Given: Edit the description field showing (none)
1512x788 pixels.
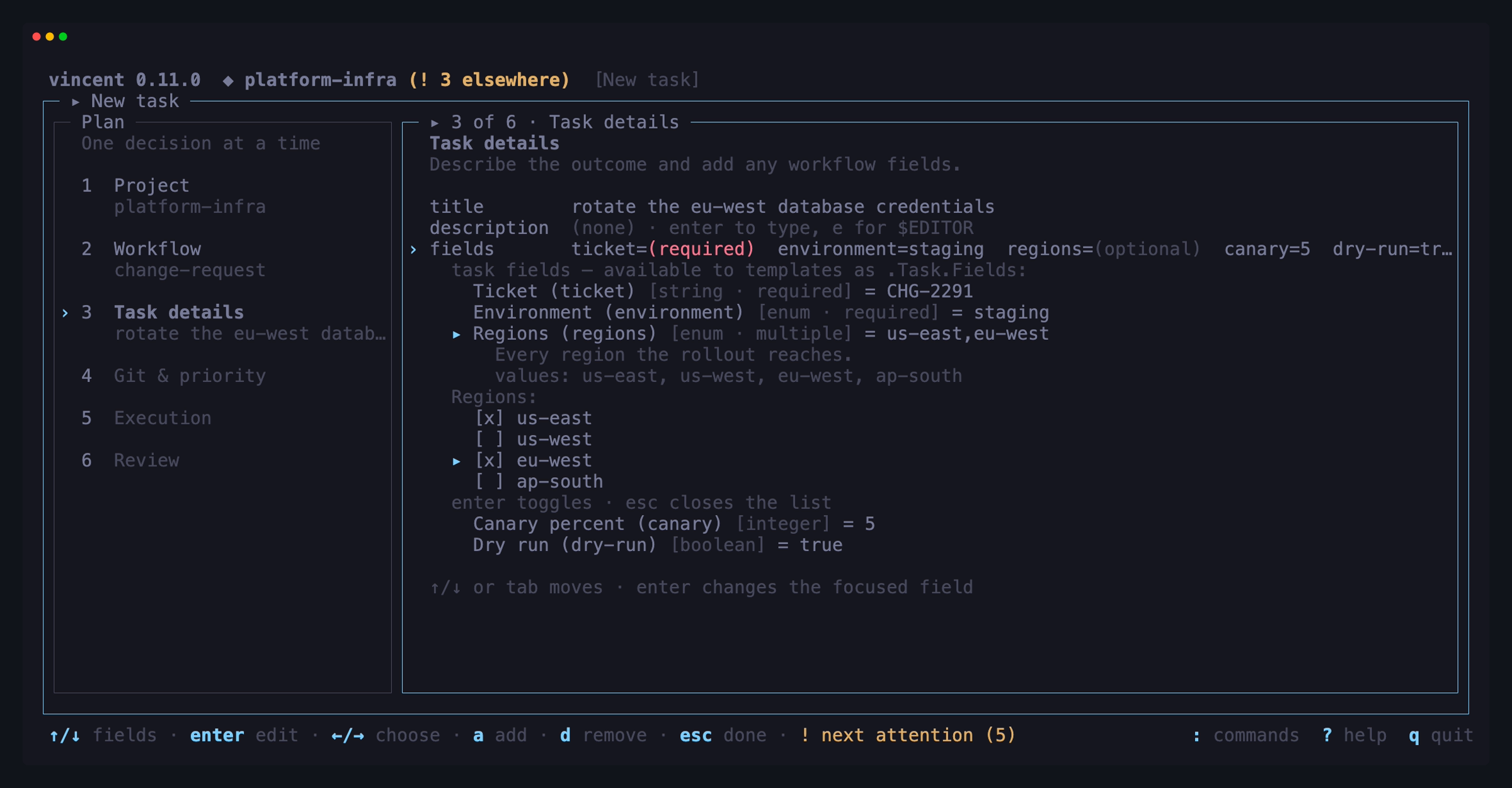Looking at the screenshot, I should [x=772, y=228].
